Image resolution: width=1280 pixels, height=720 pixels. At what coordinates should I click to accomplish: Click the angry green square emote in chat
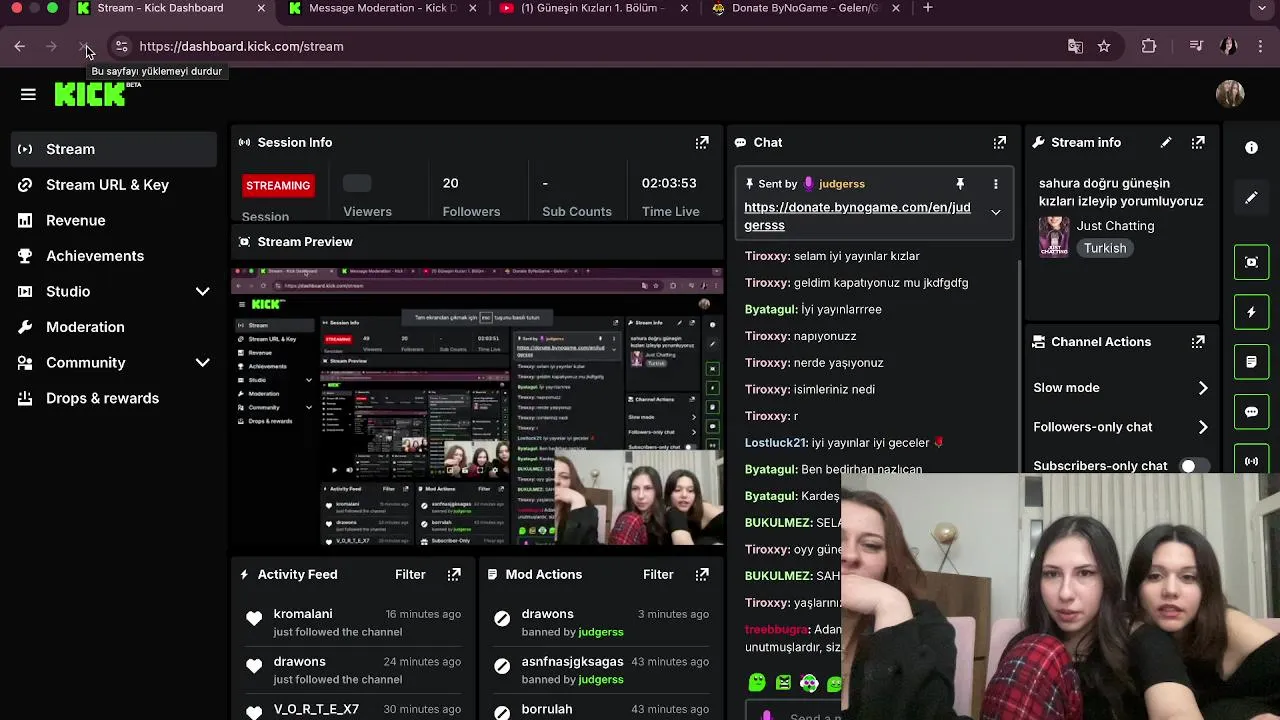coord(783,683)
